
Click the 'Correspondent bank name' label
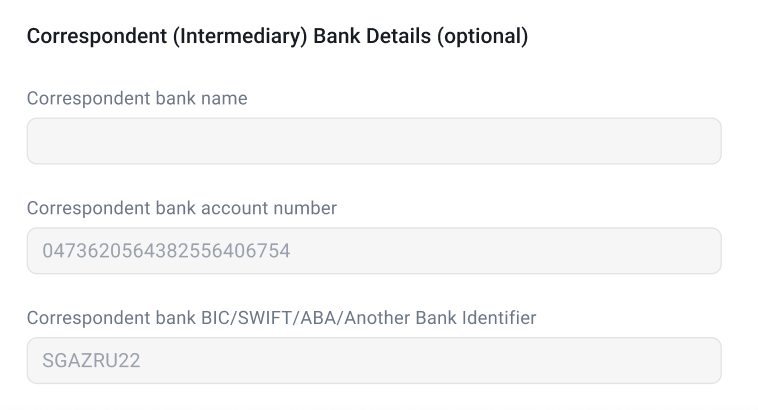[x=137, y=99]
